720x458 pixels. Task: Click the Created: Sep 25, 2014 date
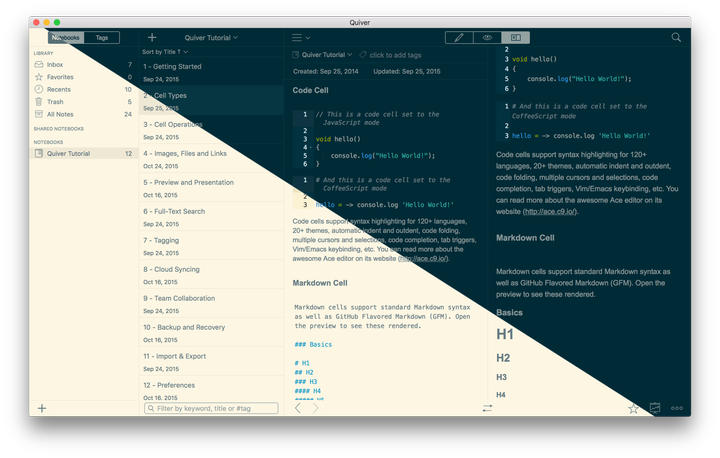326,72
